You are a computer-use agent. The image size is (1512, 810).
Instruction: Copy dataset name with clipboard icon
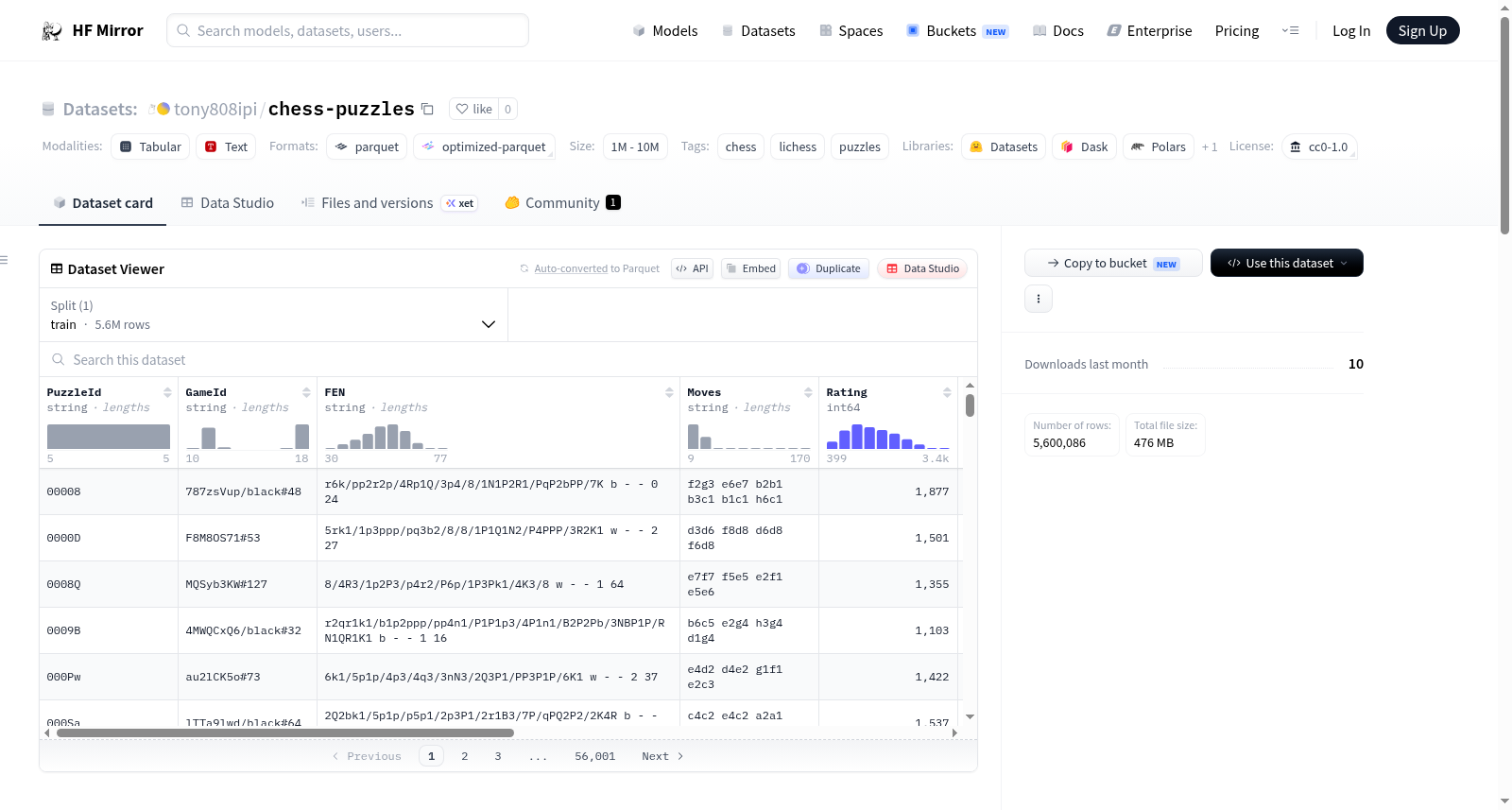click(427, 109)
